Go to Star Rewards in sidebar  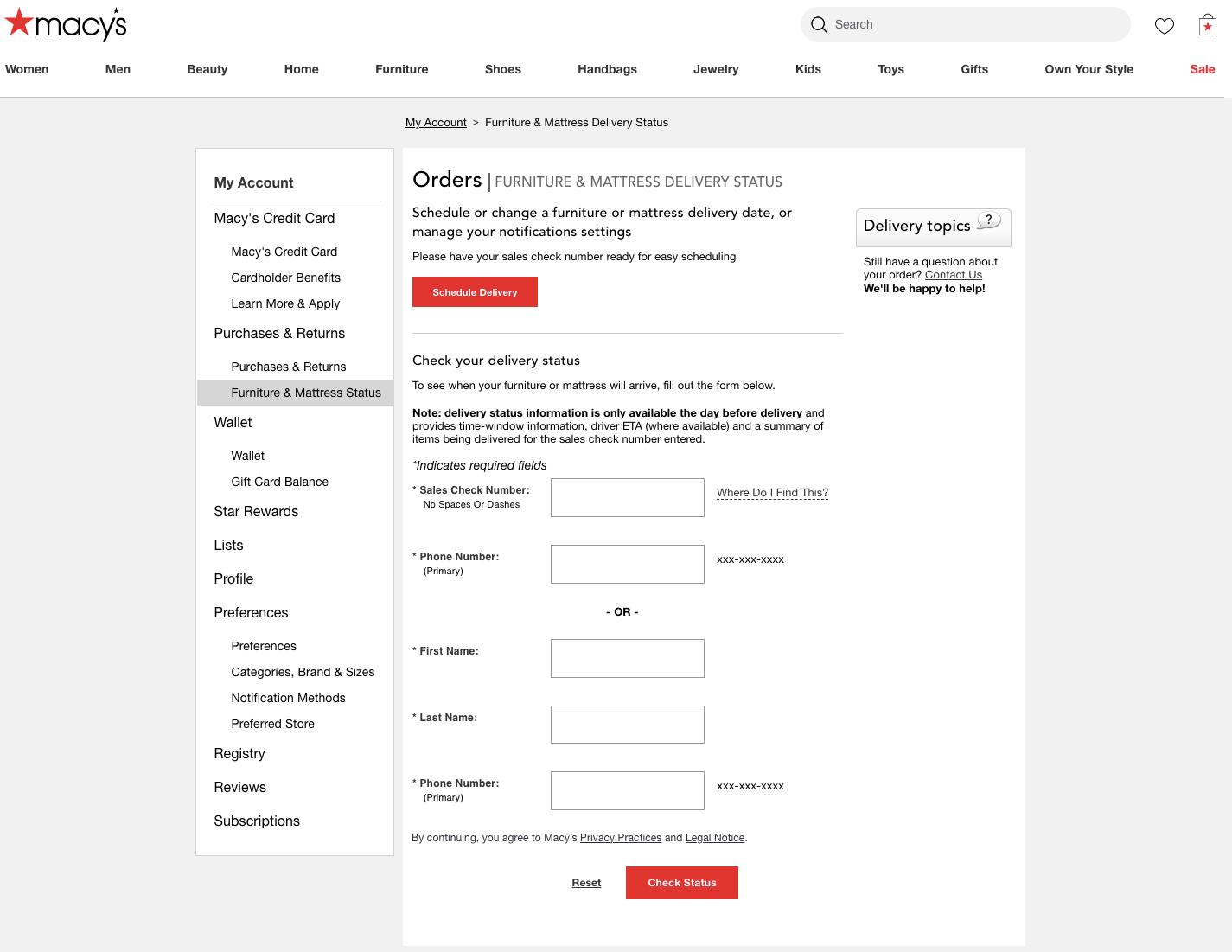point(256,512)
